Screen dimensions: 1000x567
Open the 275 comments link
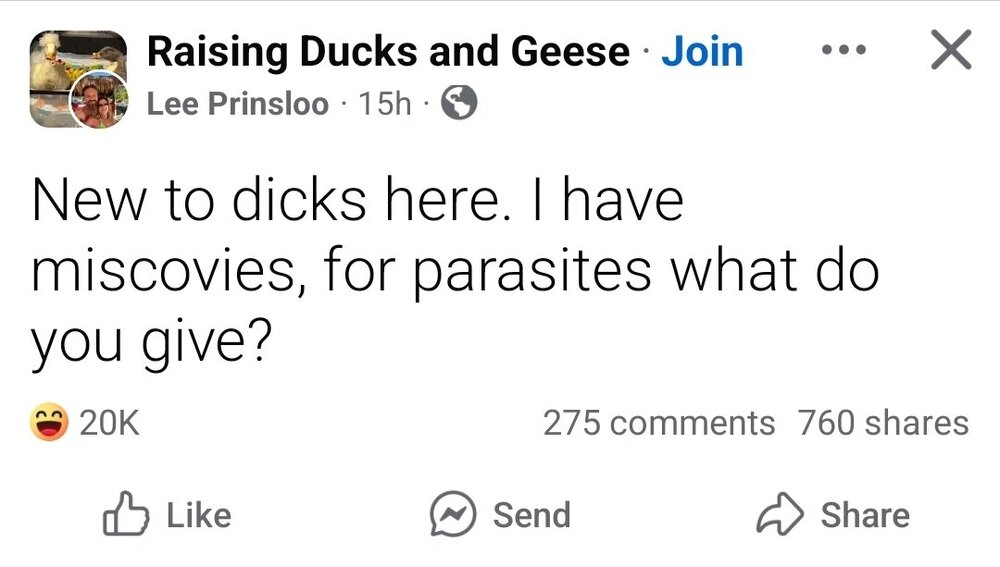tap(658, 423)
